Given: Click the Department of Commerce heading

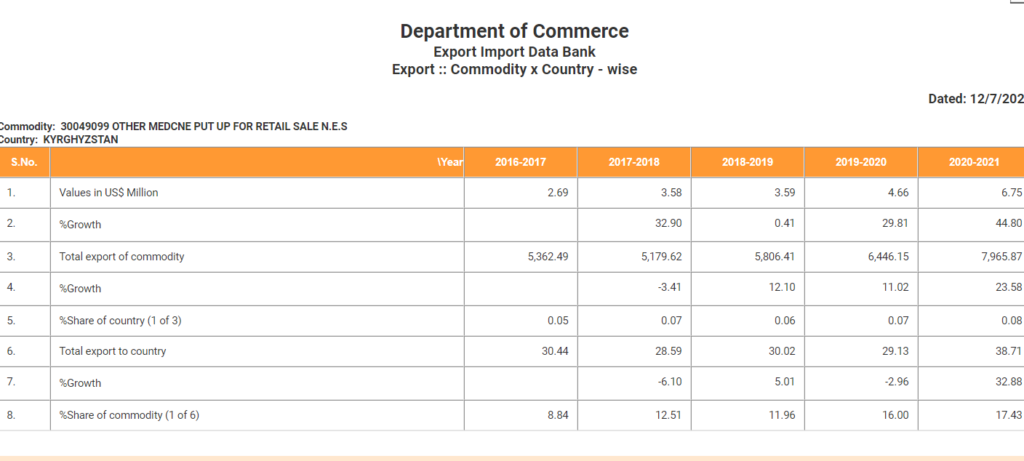Looking at the screenshot, I should [x=514, y=31].
